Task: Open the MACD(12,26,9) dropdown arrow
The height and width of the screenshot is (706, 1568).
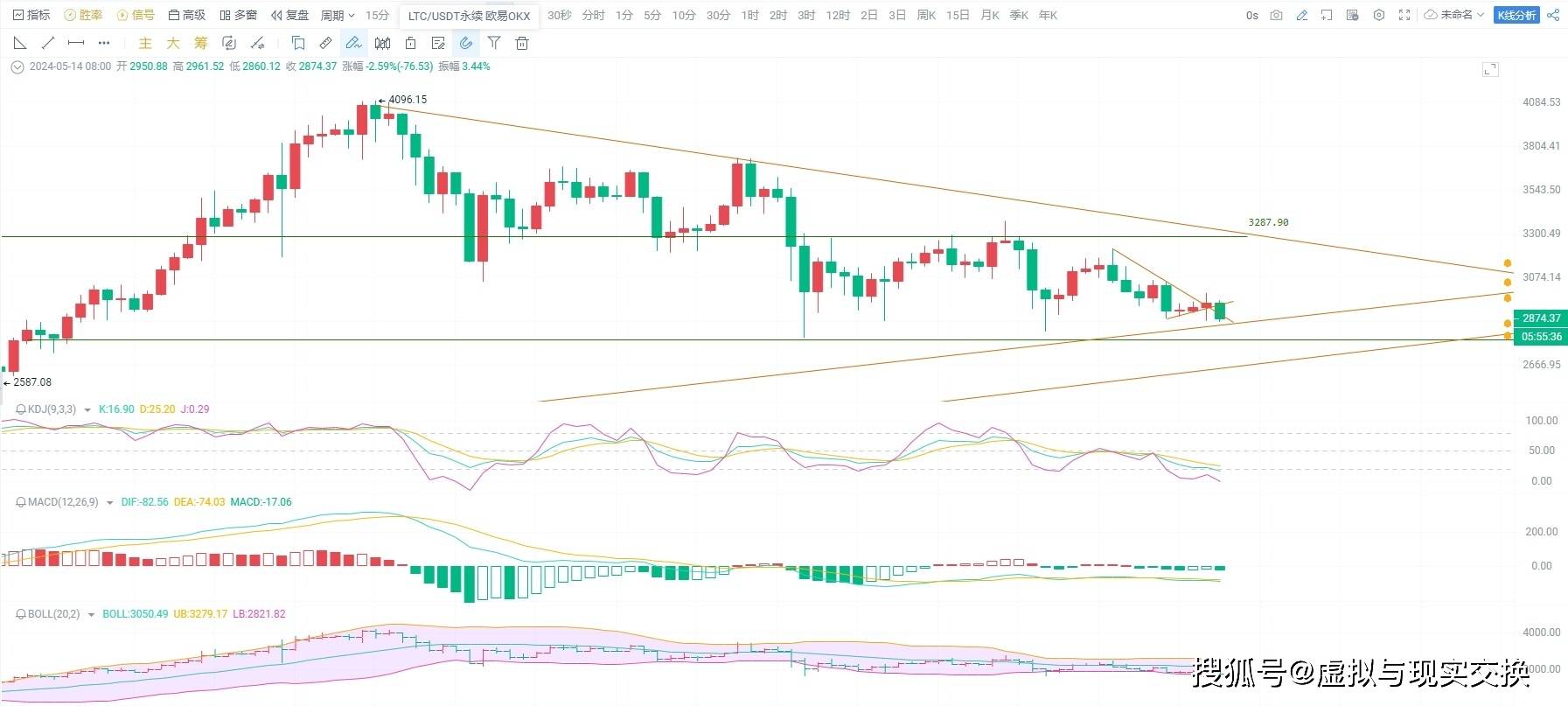Action: 109,503
